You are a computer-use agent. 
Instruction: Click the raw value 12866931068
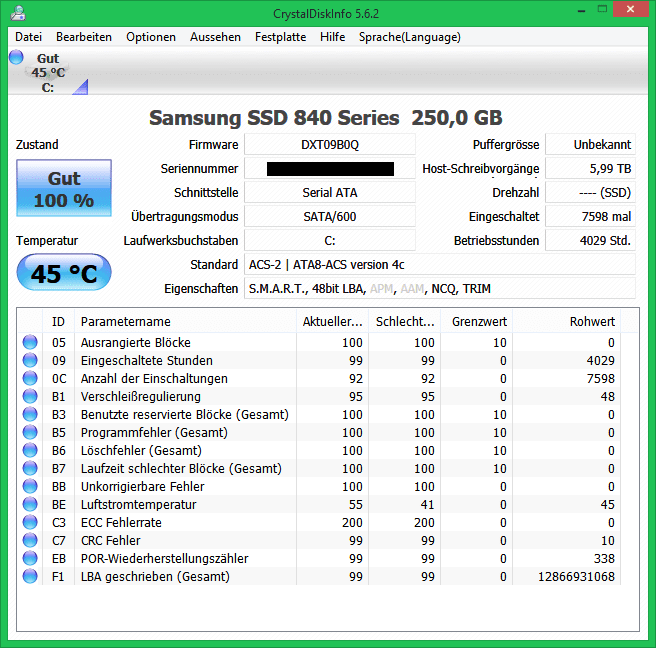576,576
